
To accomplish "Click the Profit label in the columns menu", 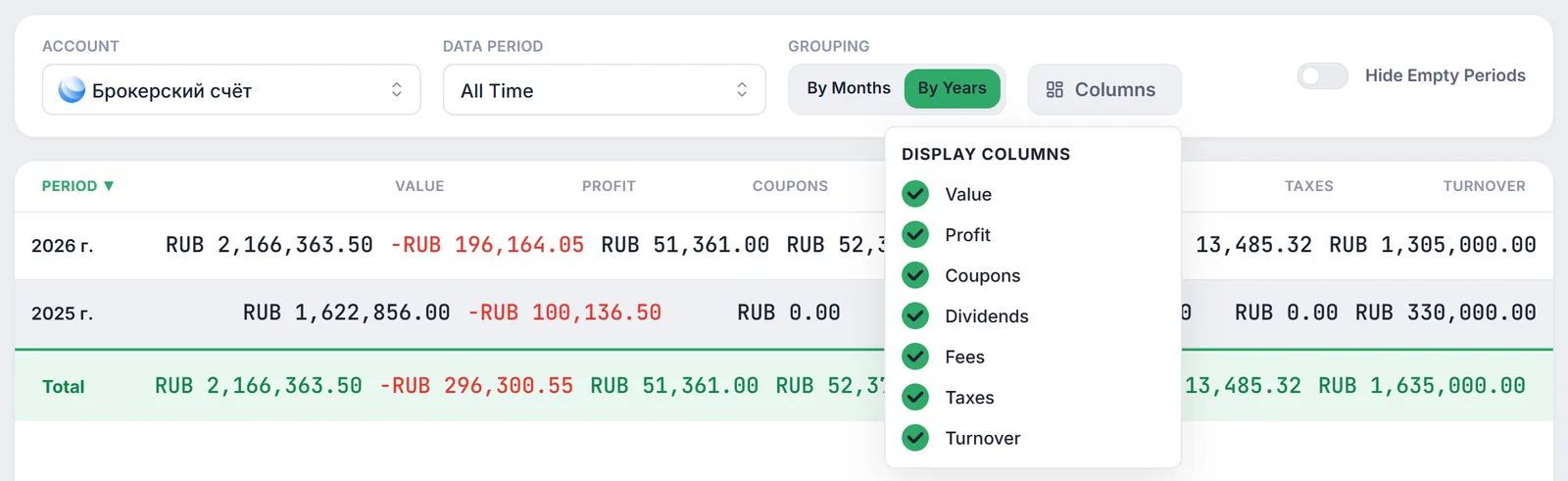I will tap(967, 235).
